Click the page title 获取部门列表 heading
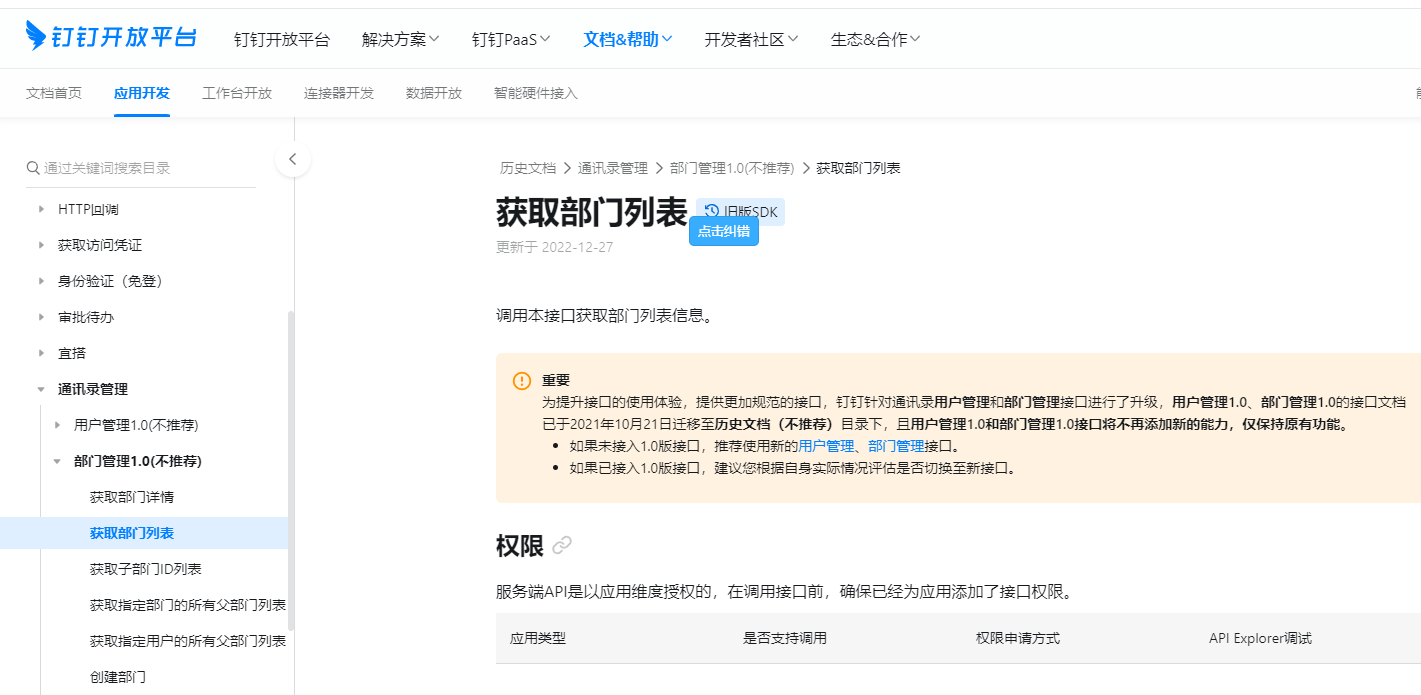 click(x=592, y=213)
